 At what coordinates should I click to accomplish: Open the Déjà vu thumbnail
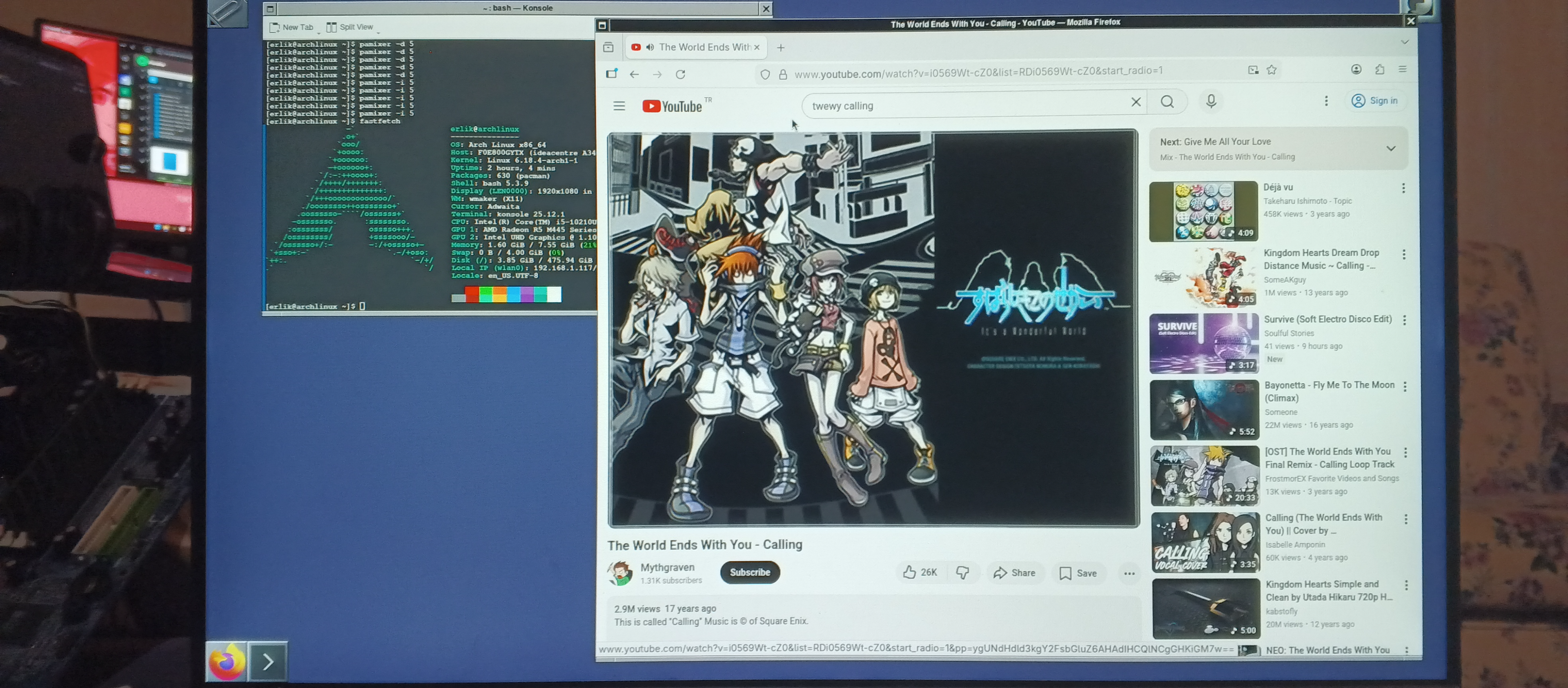click(x=1203, y=211)
